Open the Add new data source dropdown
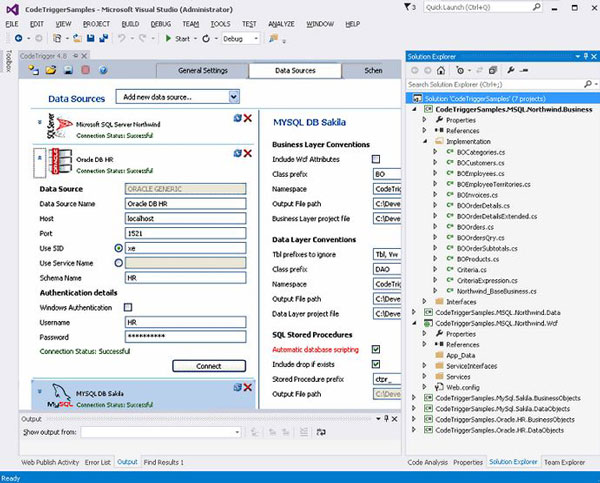The width and height of the screenshot is (600, 483). tap(233, 97)
